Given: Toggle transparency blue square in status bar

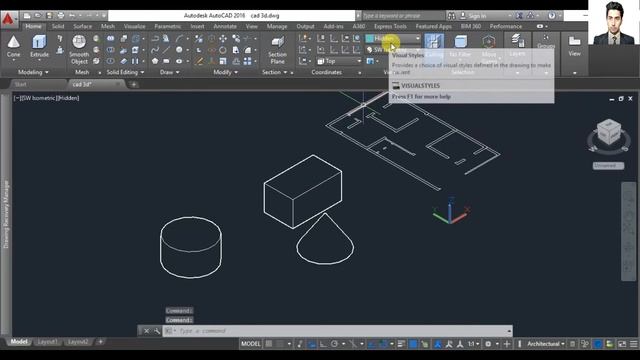Looking at the screenshot, I should (x=413, y=344).
